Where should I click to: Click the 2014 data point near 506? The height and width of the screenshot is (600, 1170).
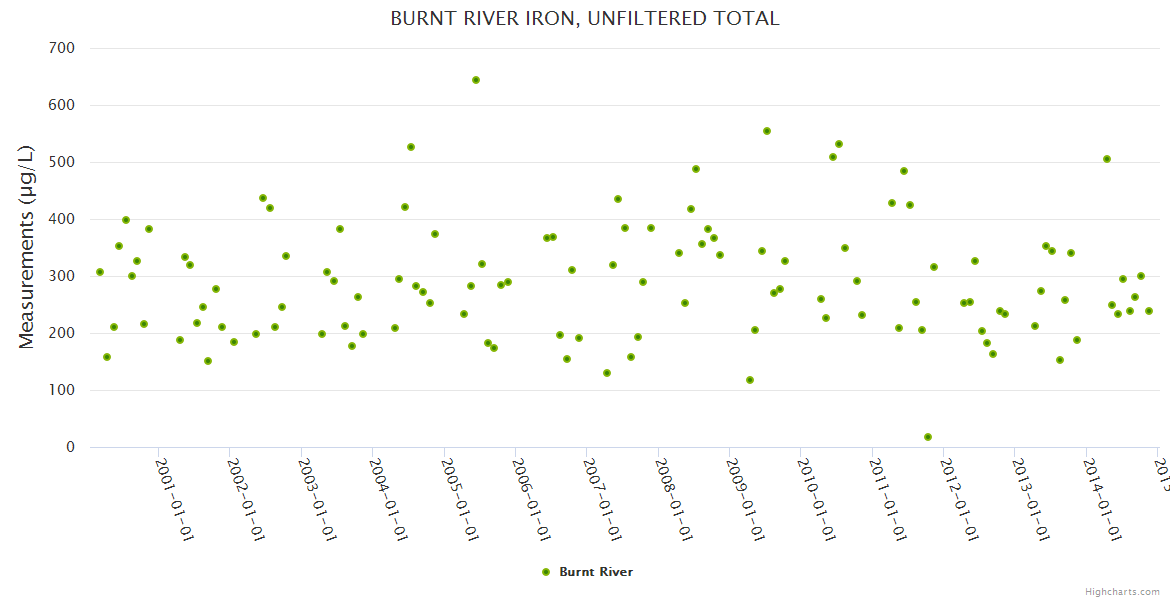(1107, 159)
